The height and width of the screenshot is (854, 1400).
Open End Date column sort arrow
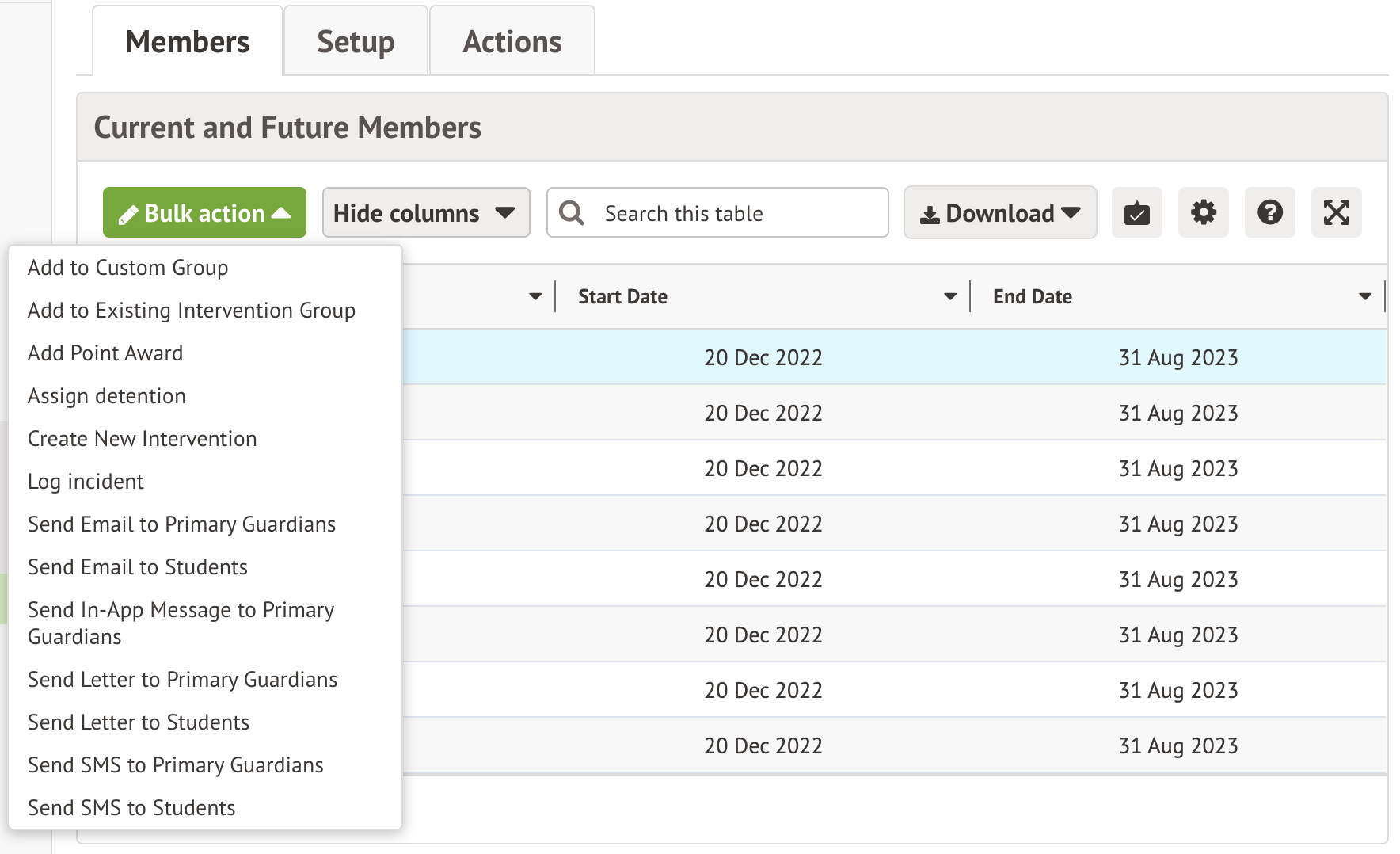click(1365, 296)
